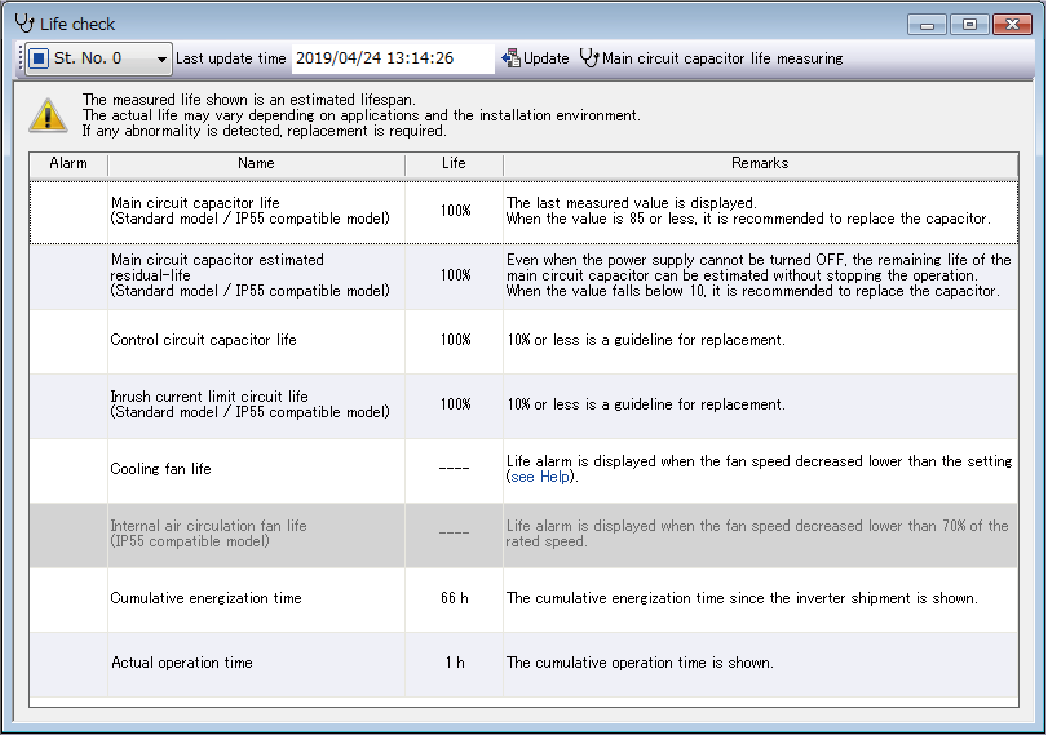Select the Cooling fan life row name

pyautogui.click(x=161, y=469)
